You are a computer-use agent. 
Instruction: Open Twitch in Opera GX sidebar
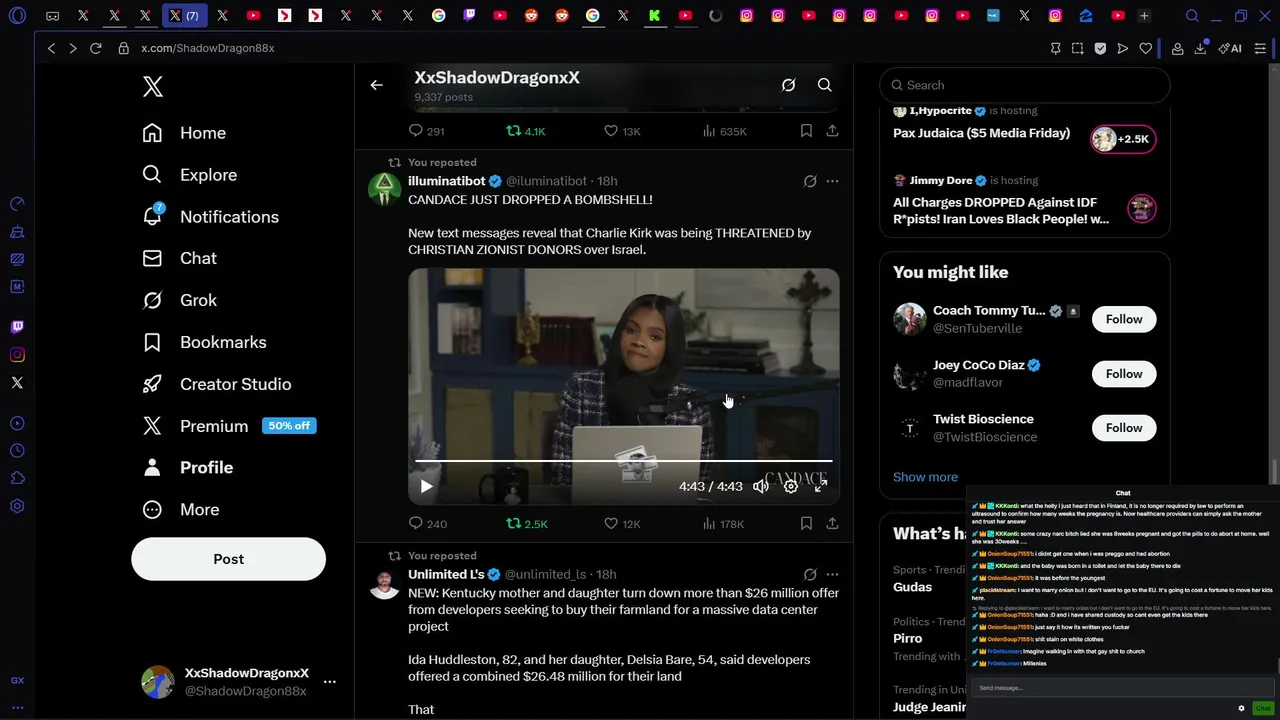17,327
